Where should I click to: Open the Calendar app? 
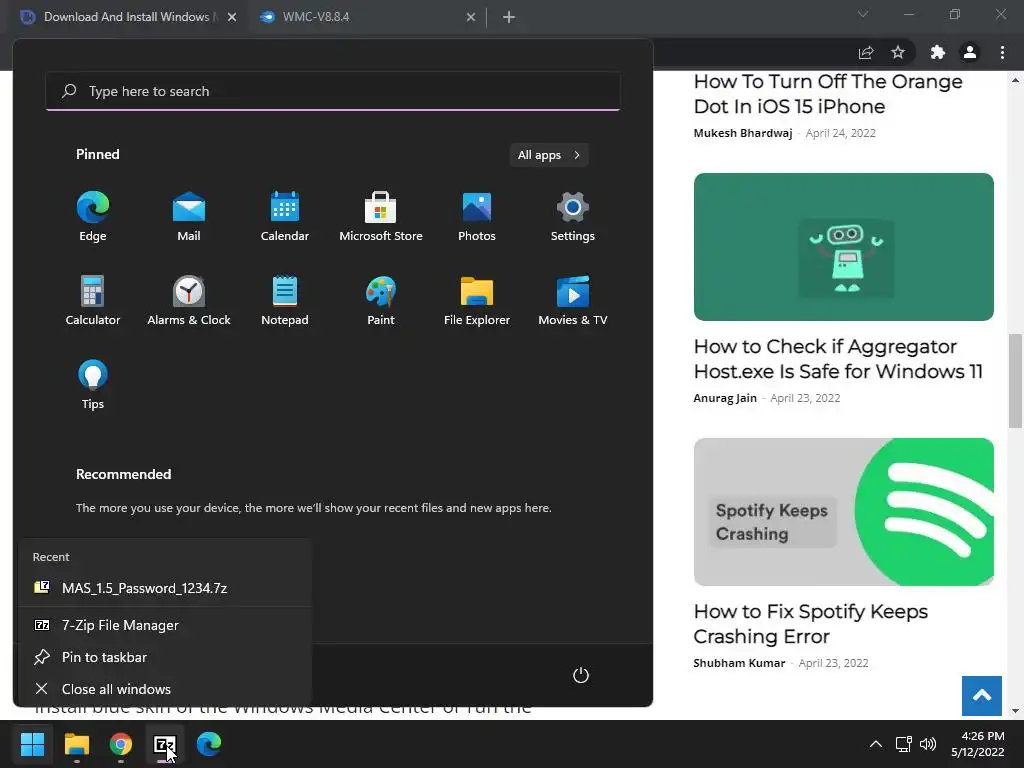[x=285, y=217]
